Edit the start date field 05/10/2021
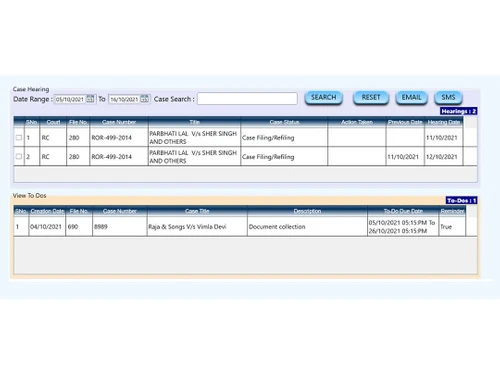The width and height of the screenshot is (500, 375). (x=70, y=99)
